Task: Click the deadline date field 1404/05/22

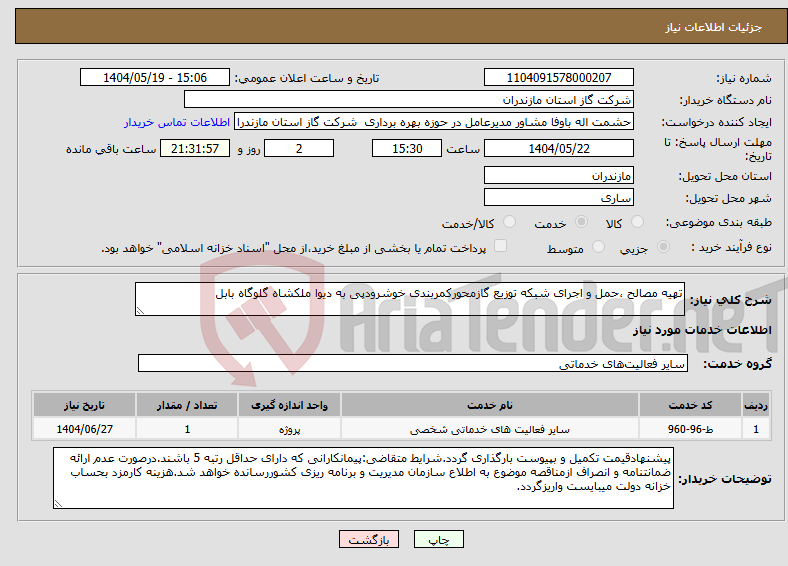Action: point(558,148)
